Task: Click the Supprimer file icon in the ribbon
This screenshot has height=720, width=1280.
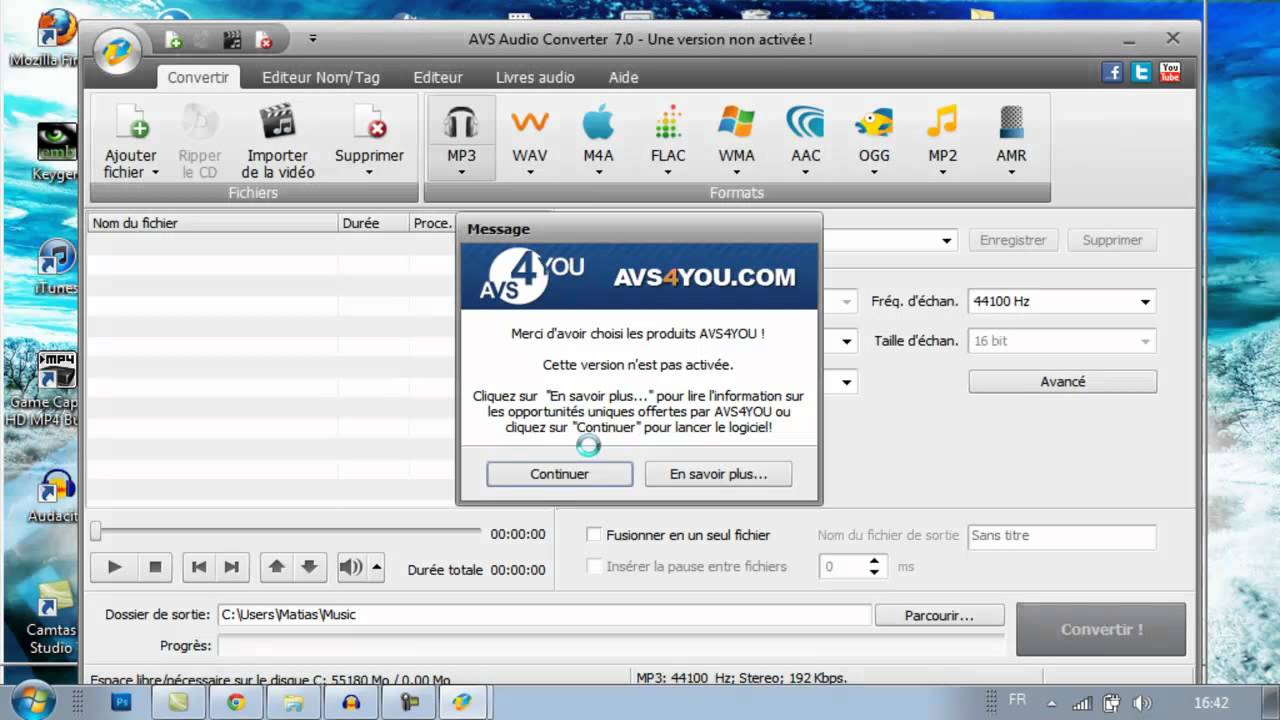Action: tap(369, 123)
